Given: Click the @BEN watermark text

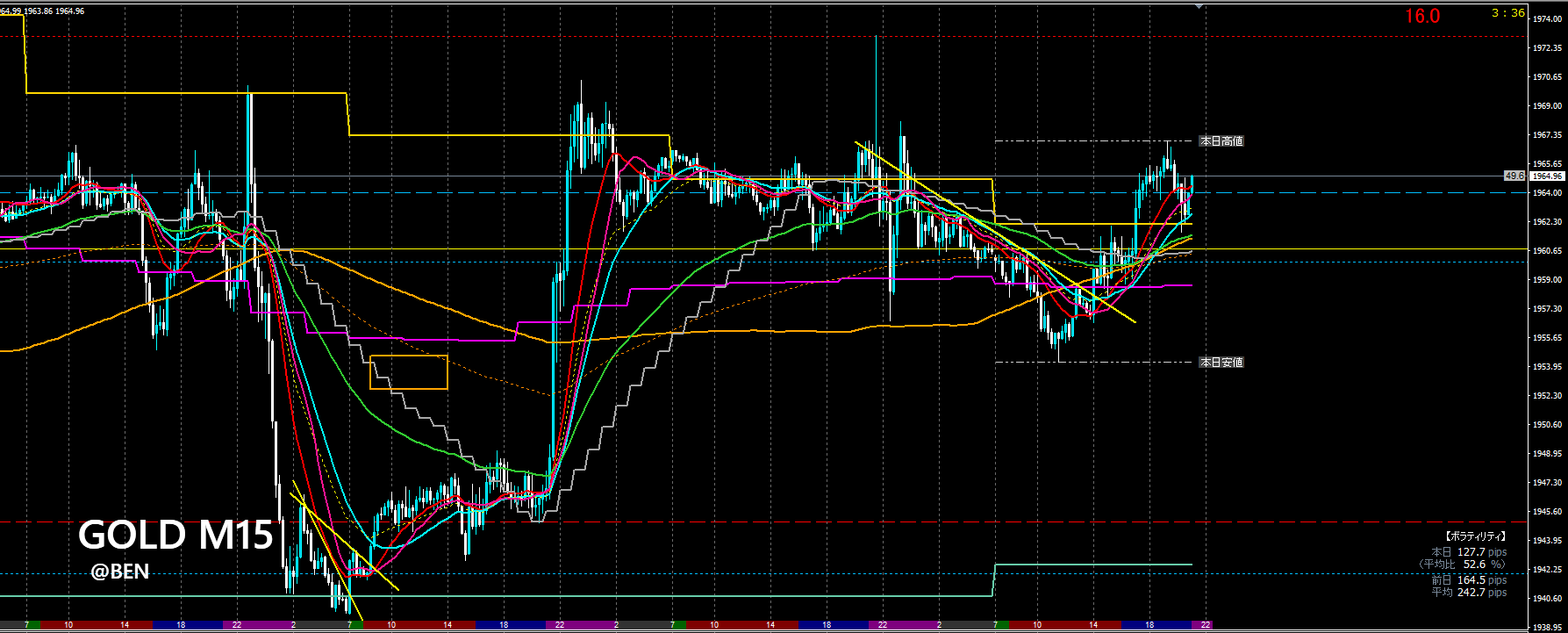Looking at the screenshot, I should pos(119,572).
